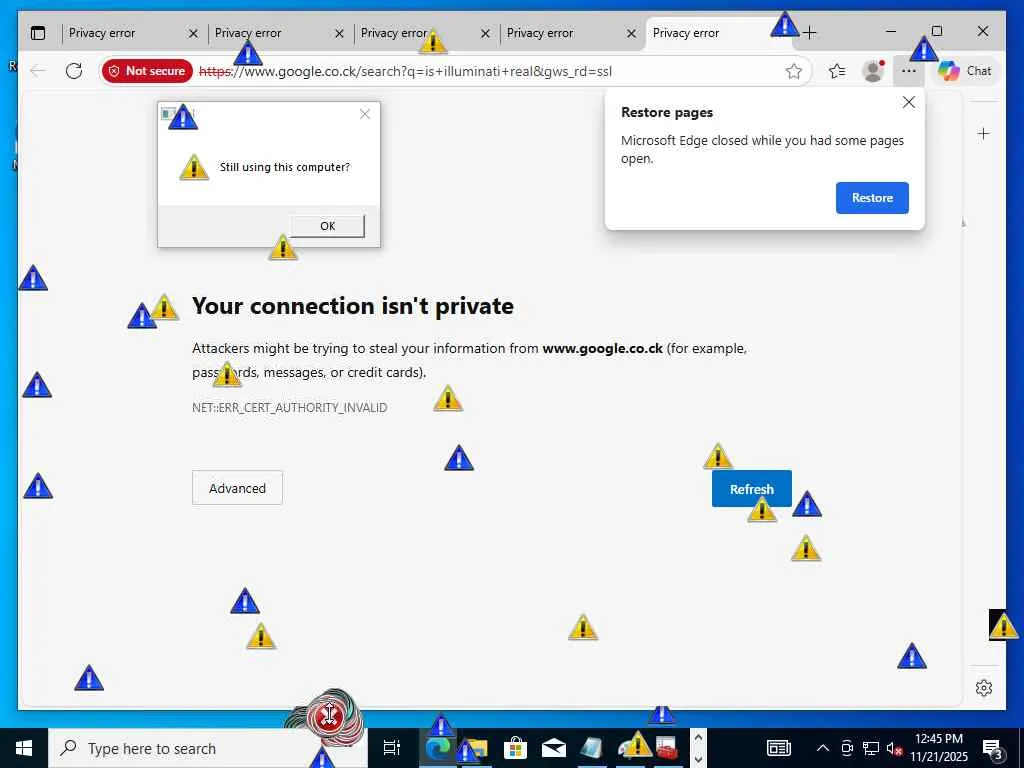Click the browser reload icon in toolbar

pyautogui.click(x=74, y=71)
